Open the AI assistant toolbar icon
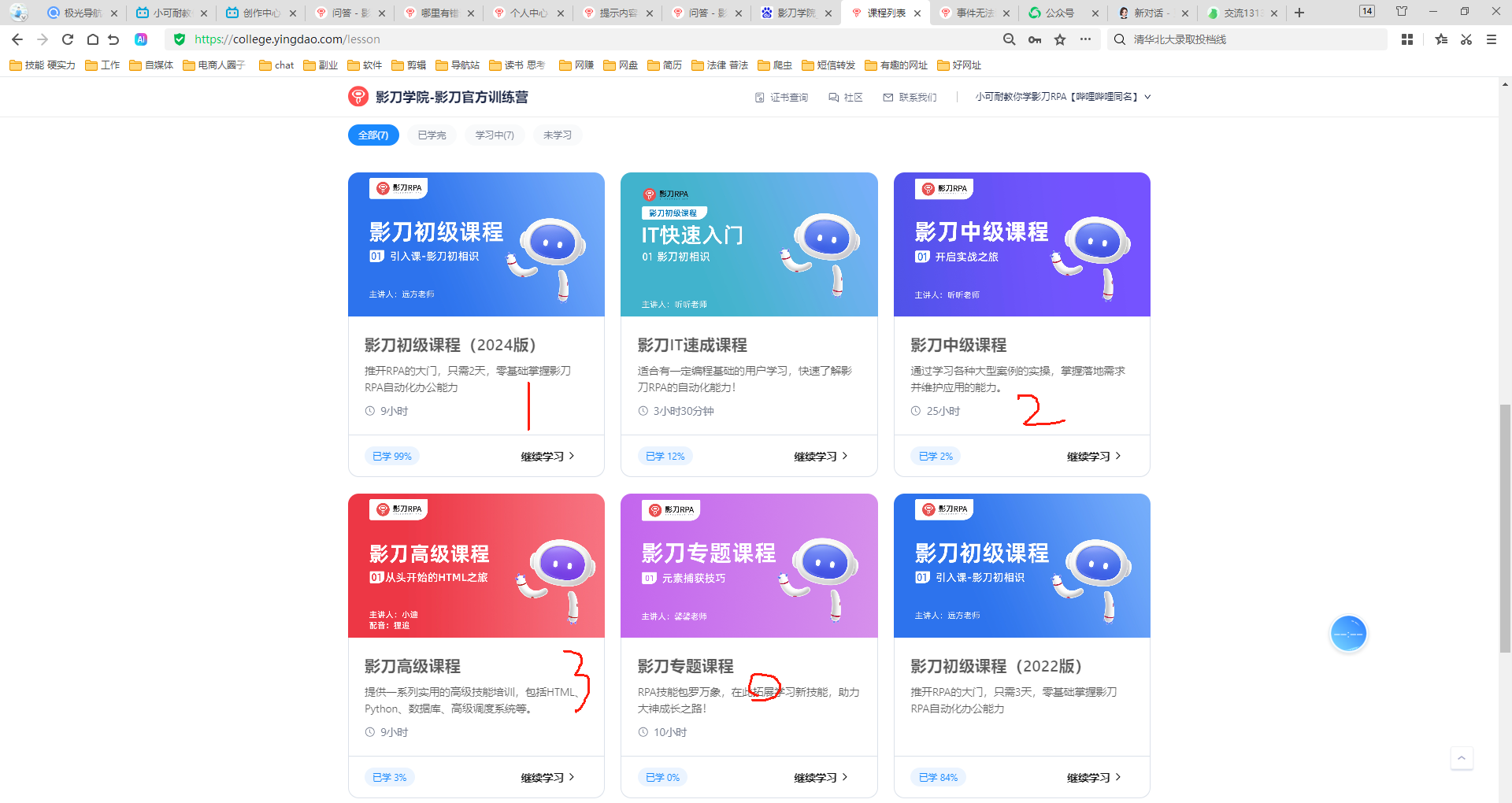 (141, 39)
